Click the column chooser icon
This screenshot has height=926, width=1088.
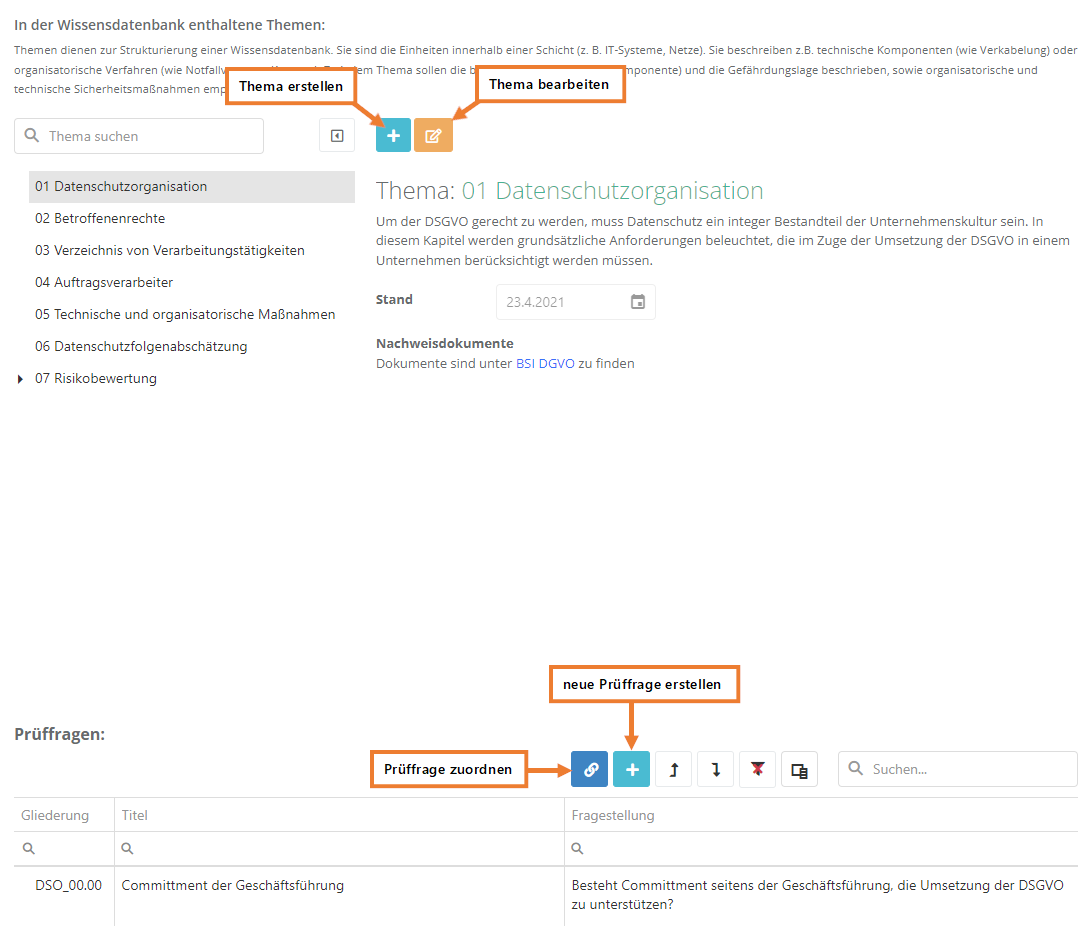click(799, 770)
